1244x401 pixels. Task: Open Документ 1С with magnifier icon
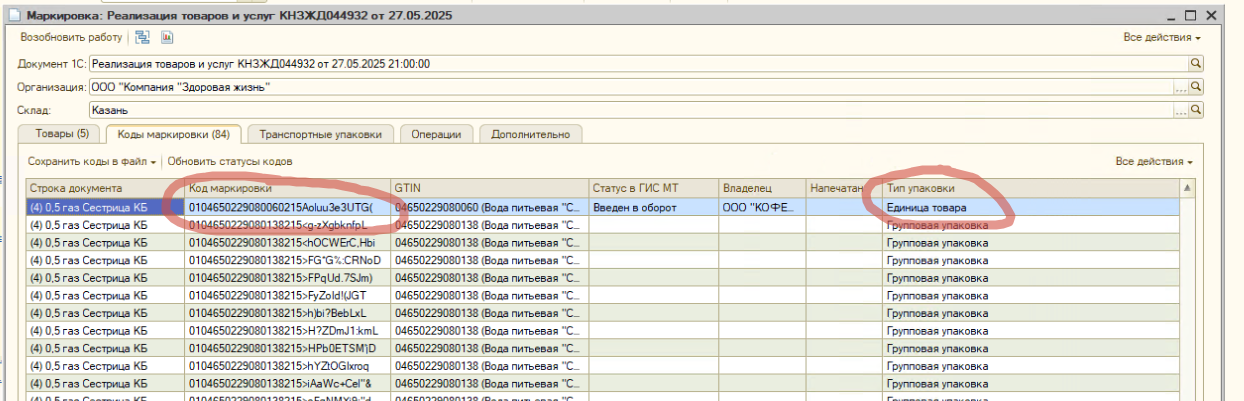[x=1194, y=62]
